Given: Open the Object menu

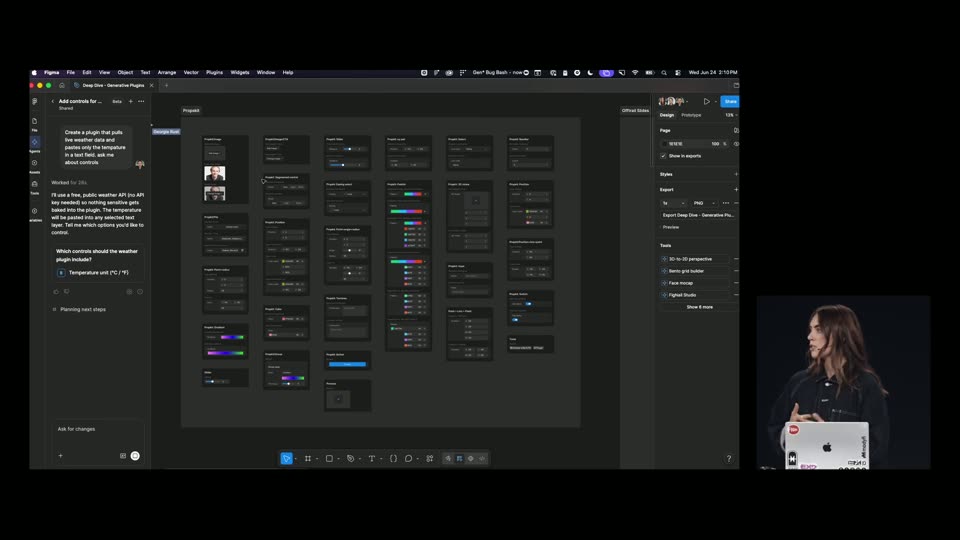Looking at the screenshot, I should click(x=125, y=72).
